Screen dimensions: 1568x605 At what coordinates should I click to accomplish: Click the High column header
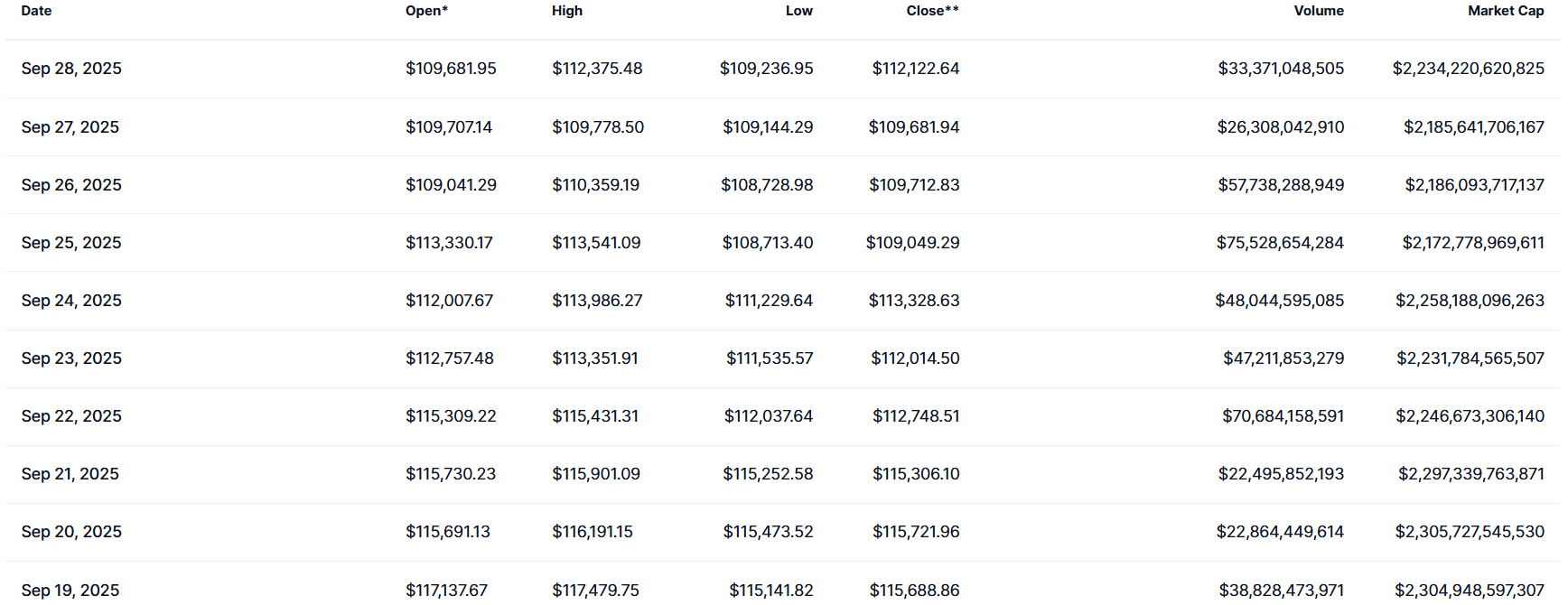tap(567, 11)
